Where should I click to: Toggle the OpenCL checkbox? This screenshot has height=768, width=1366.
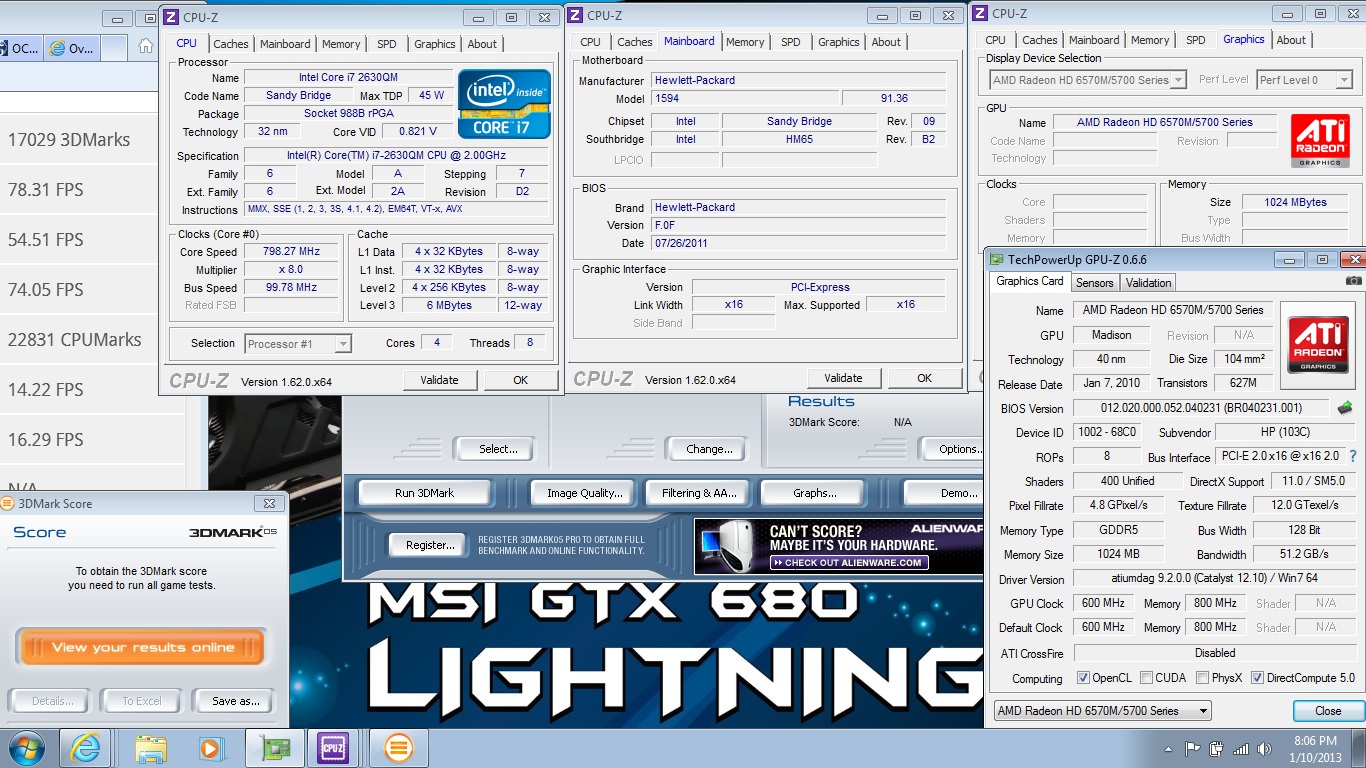(1083, 677)
